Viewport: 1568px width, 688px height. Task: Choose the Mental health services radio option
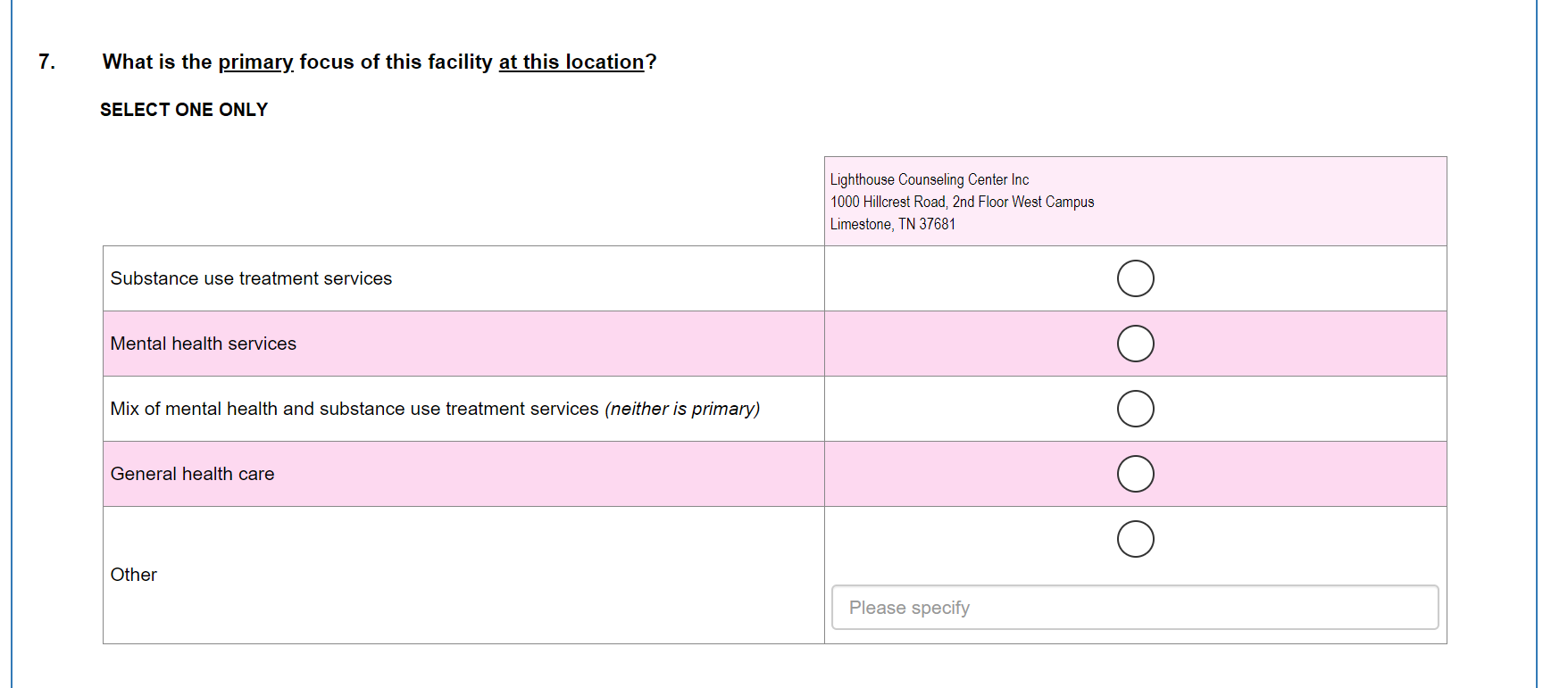[1135, 344]
